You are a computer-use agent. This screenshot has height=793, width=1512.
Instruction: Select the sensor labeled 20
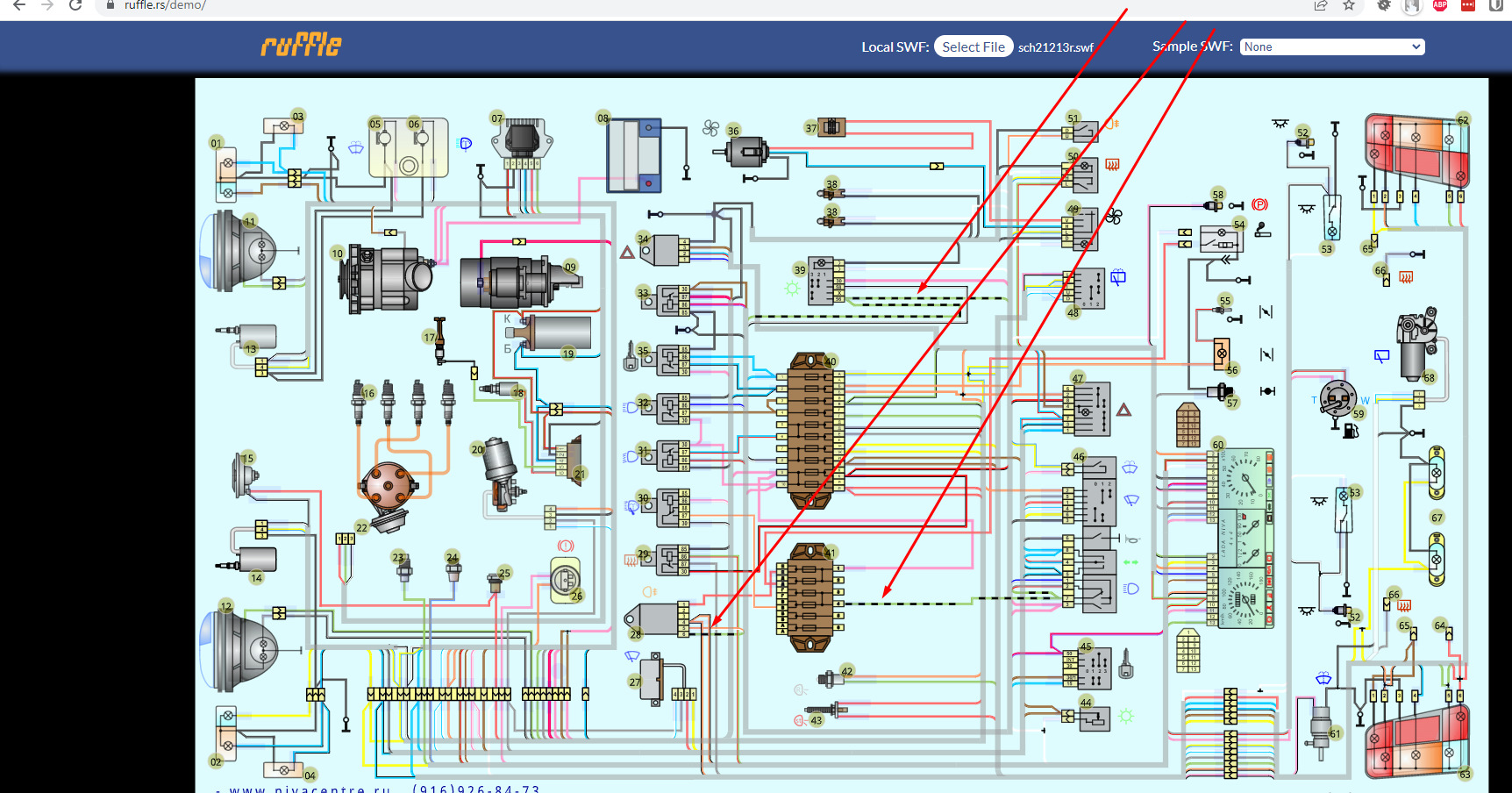[501, 474]
